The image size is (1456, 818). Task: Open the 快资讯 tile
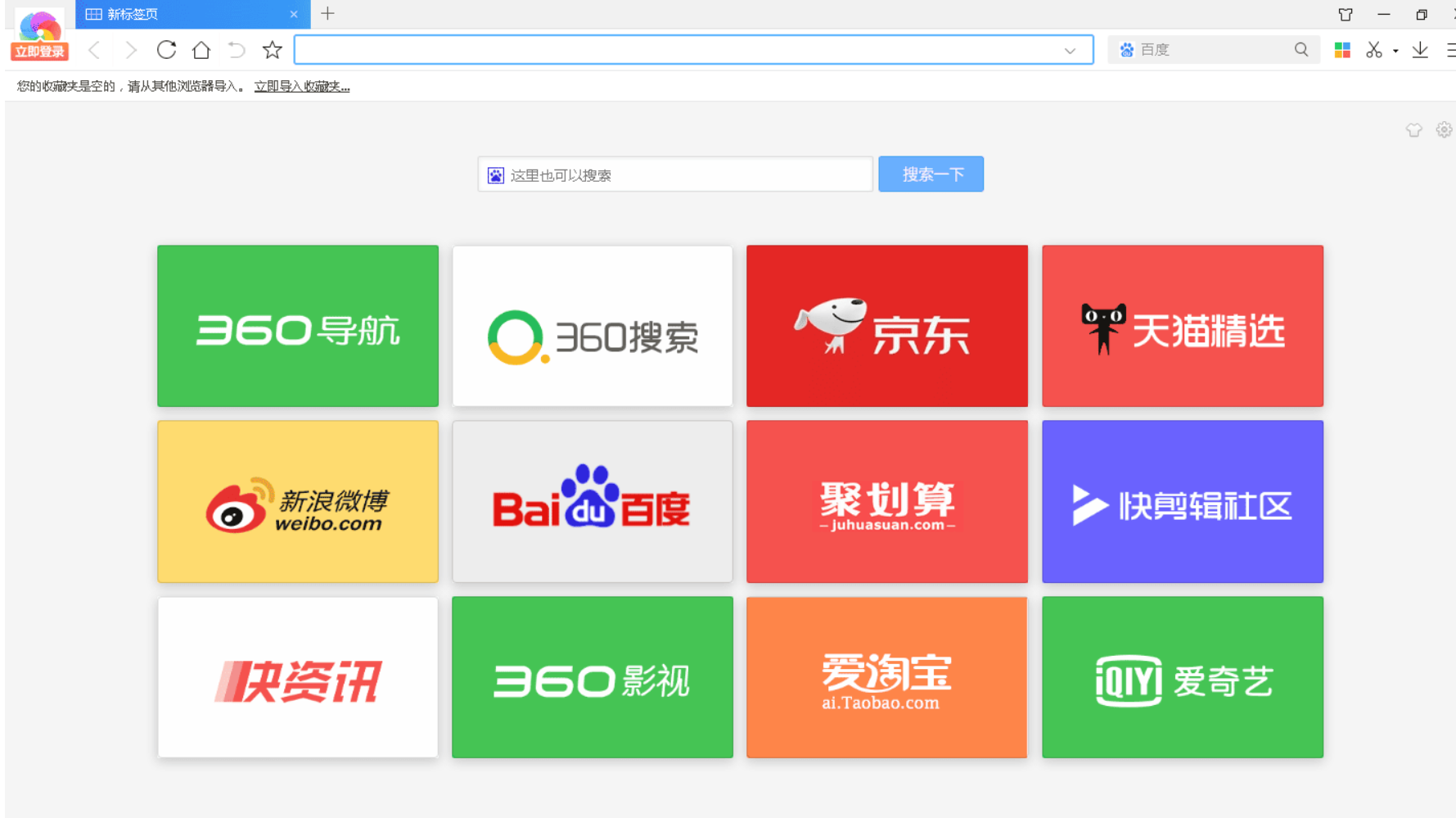pos(298,677)
